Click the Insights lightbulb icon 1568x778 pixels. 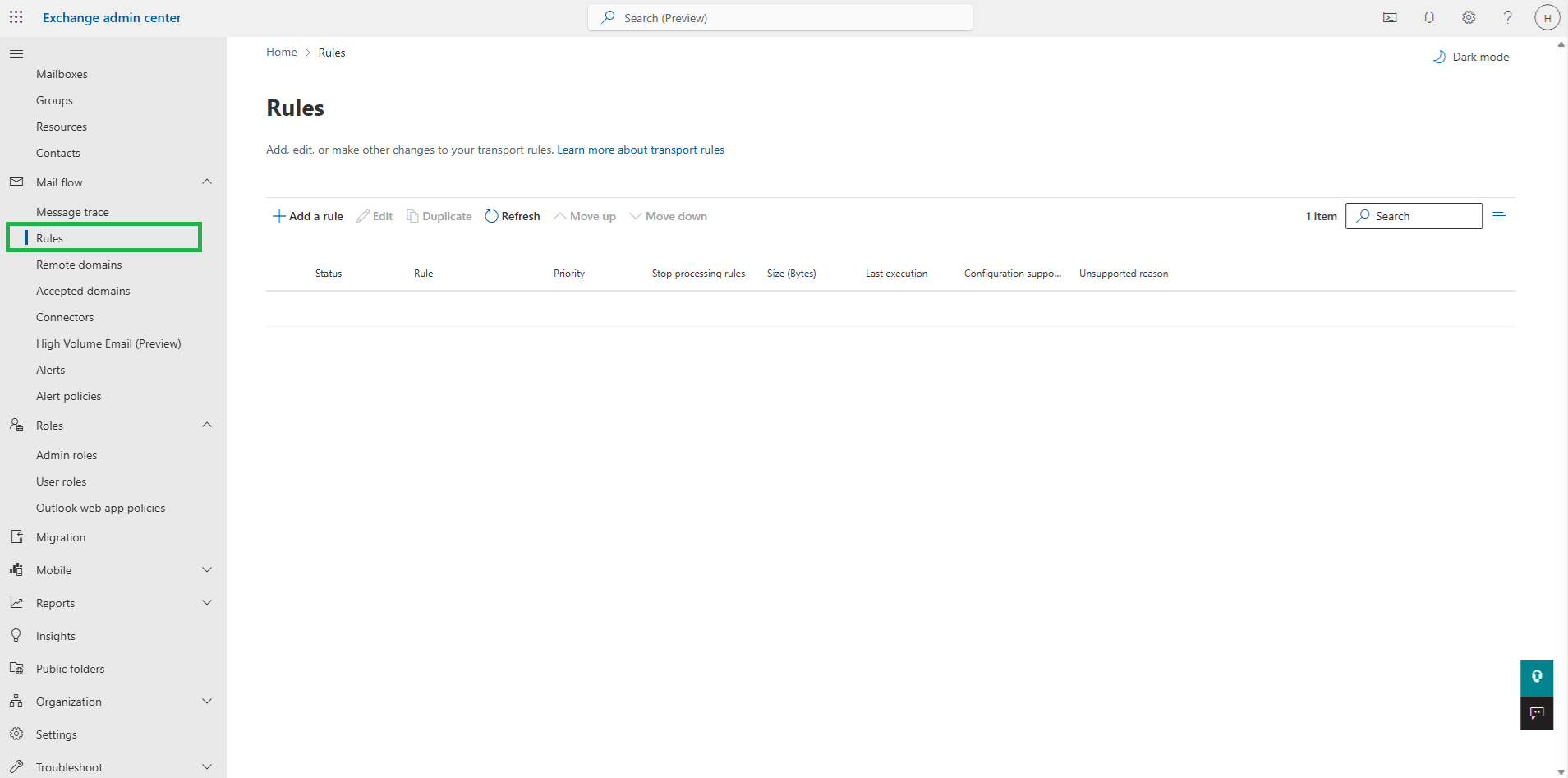(x=16, y=635)
